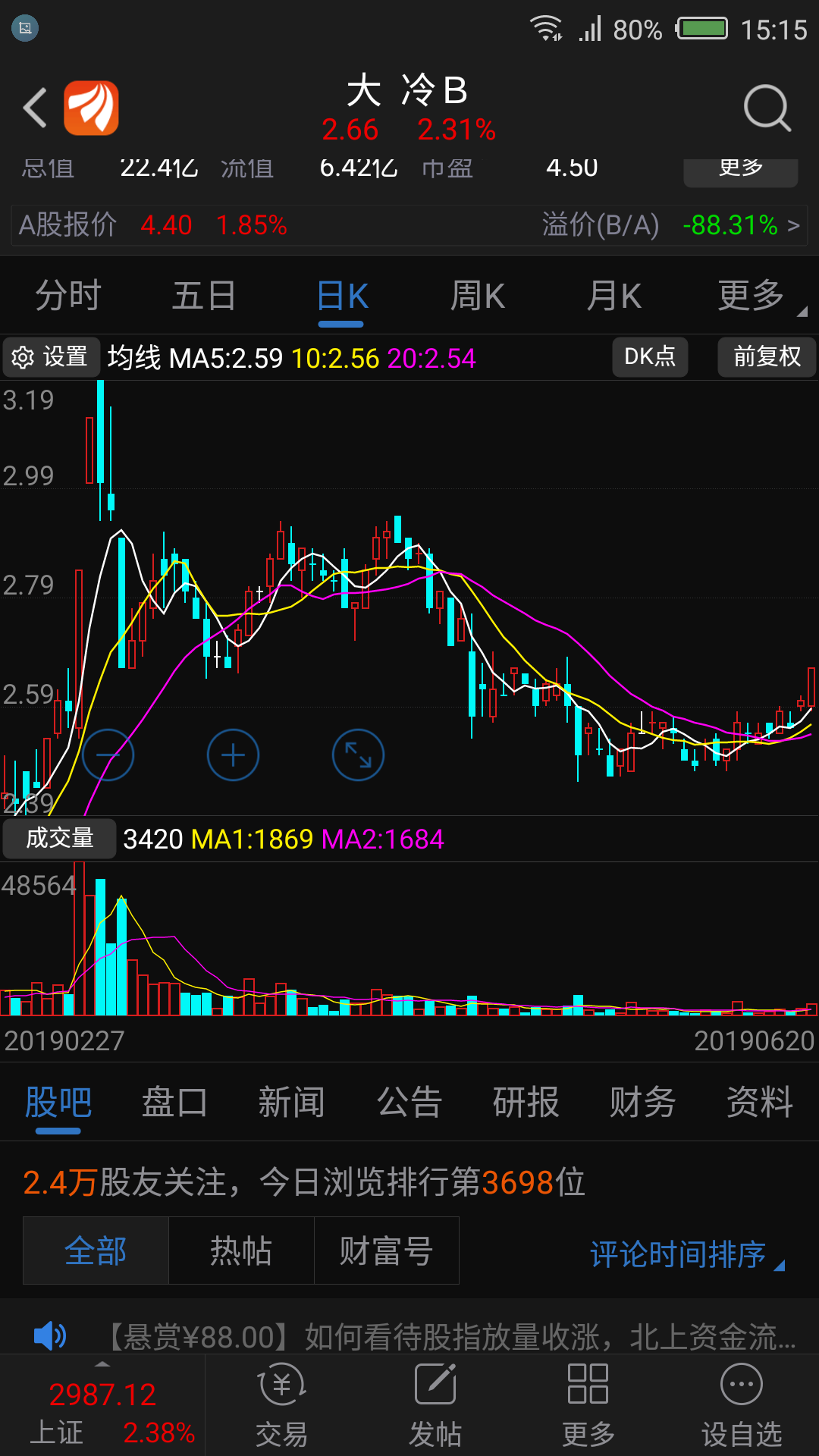Tap the 20190620 end date label

[x=754, y=1041]
